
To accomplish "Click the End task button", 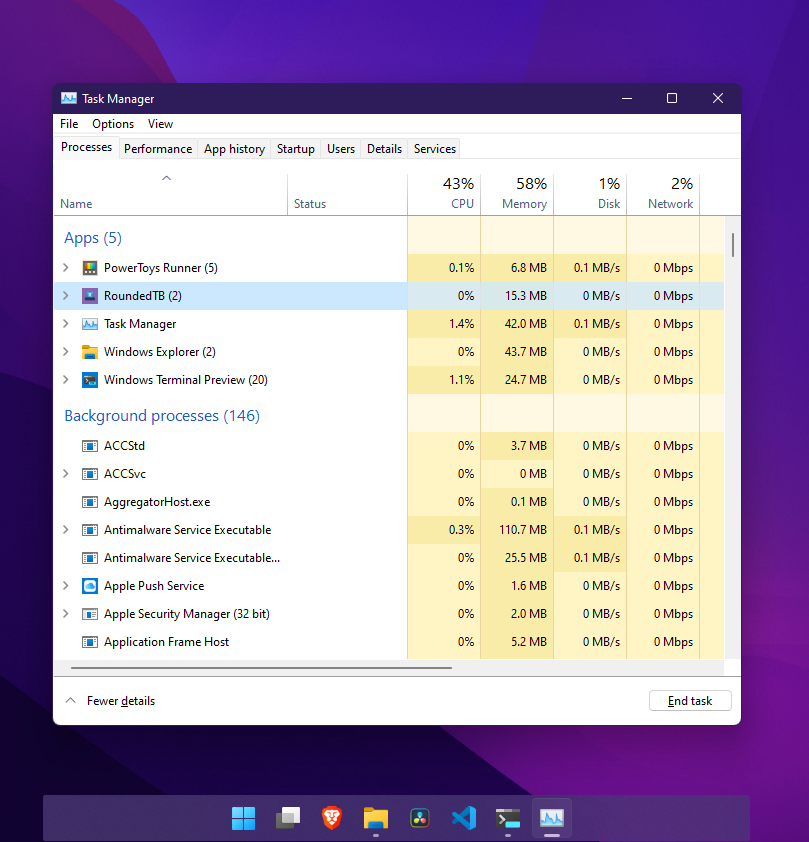I will [690, 701].
